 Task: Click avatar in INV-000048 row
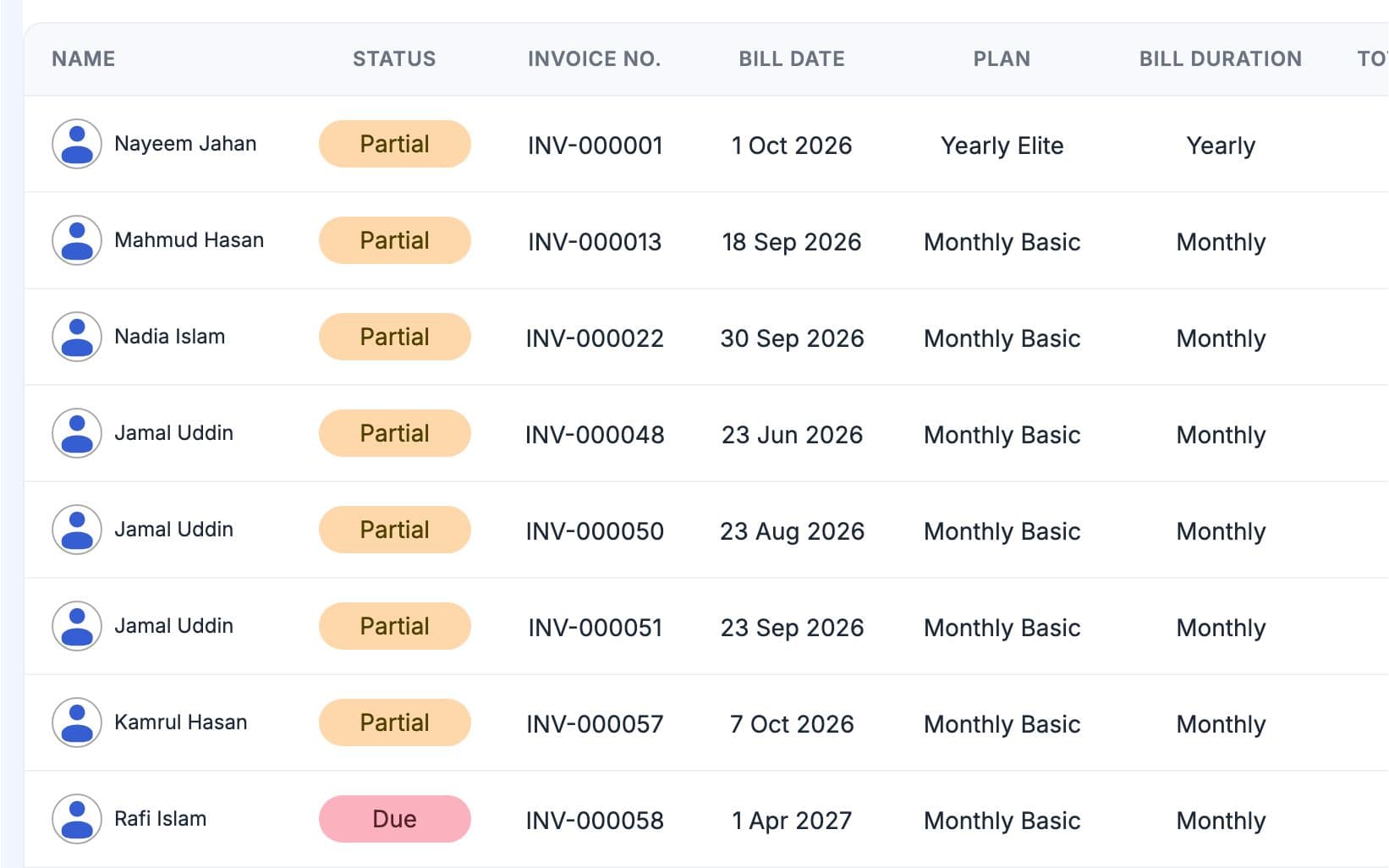click(x=77, y=433)
